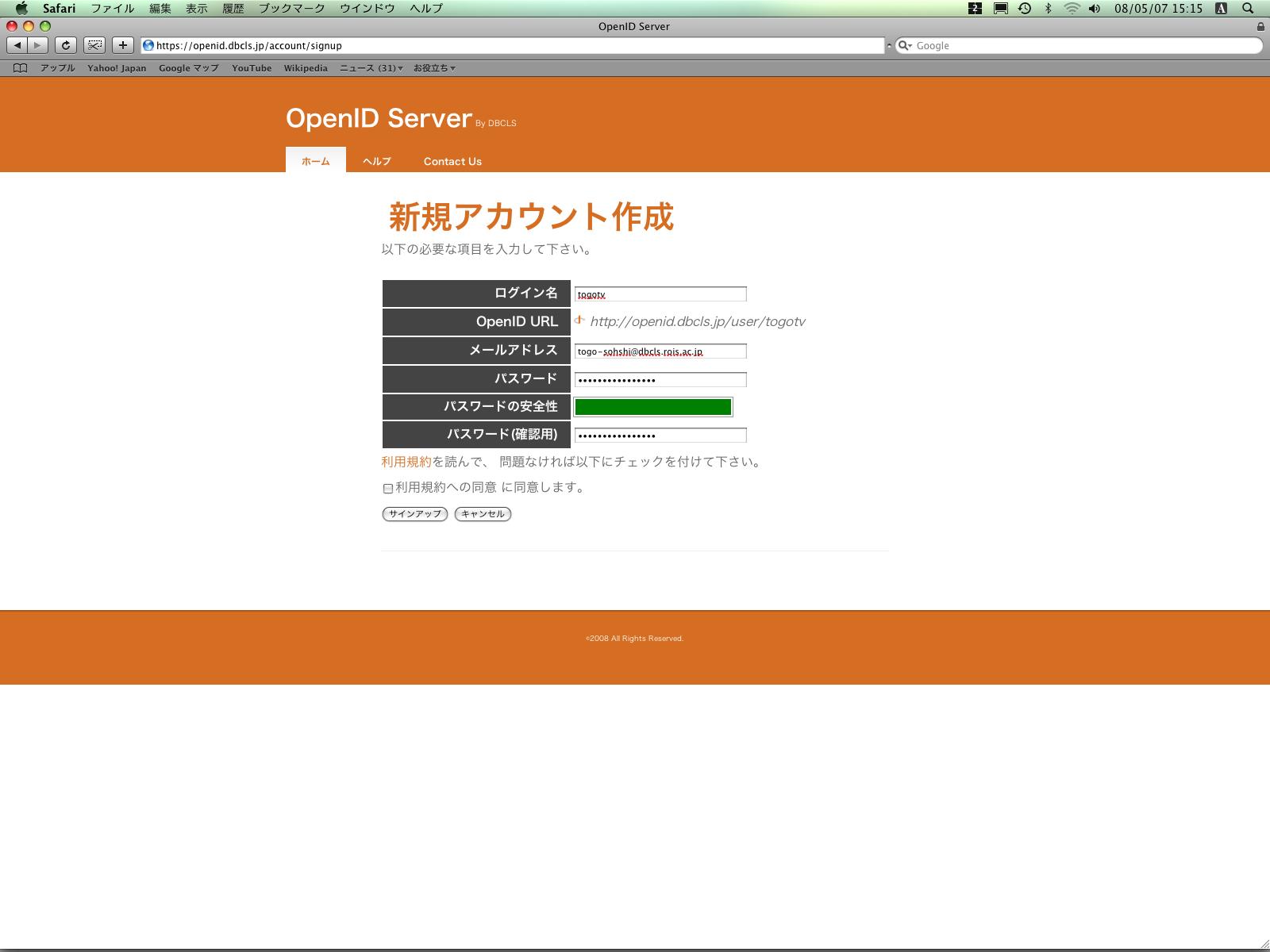Click the Safari back arrow button

(x=17, y=45)
